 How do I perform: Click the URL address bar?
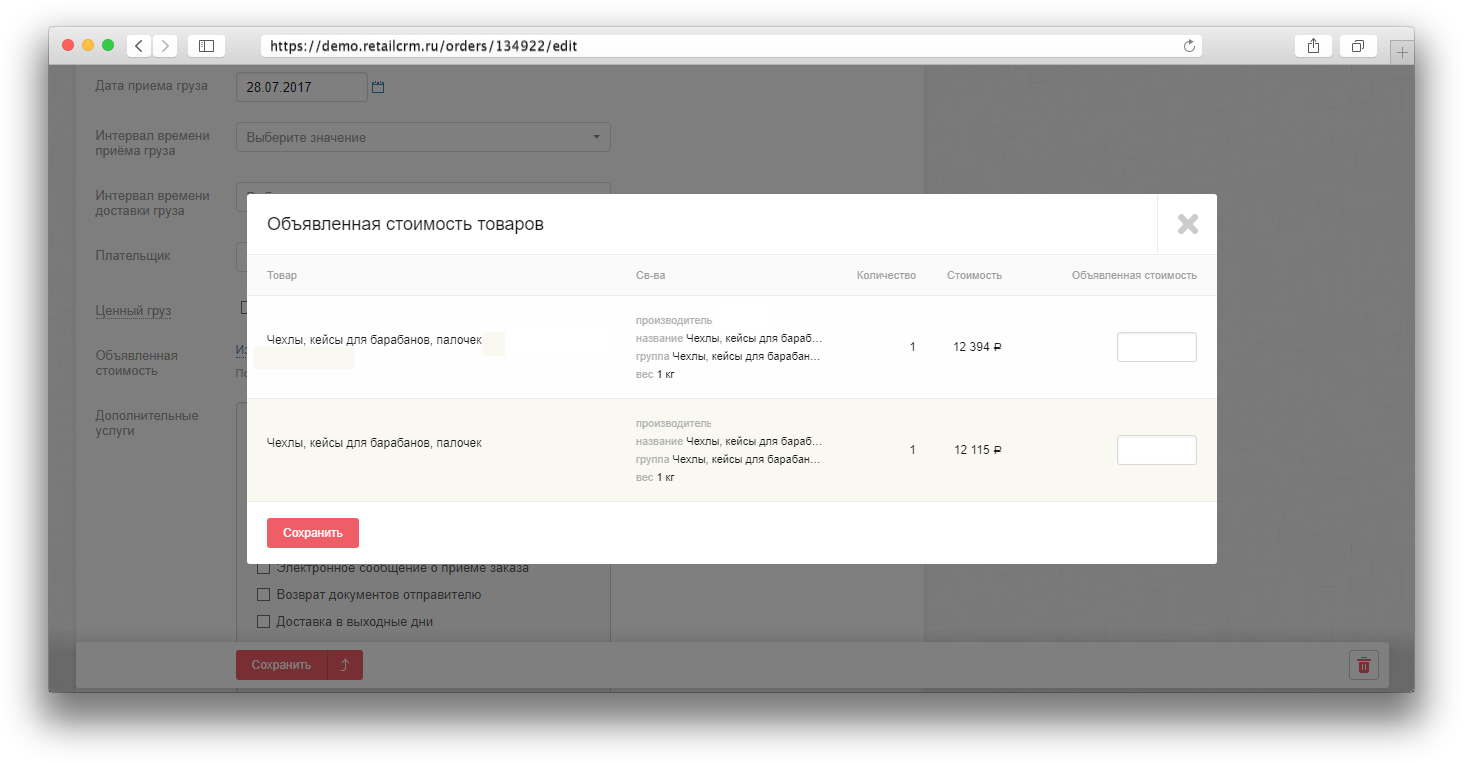pyautogui.click(x=720, y=46)
